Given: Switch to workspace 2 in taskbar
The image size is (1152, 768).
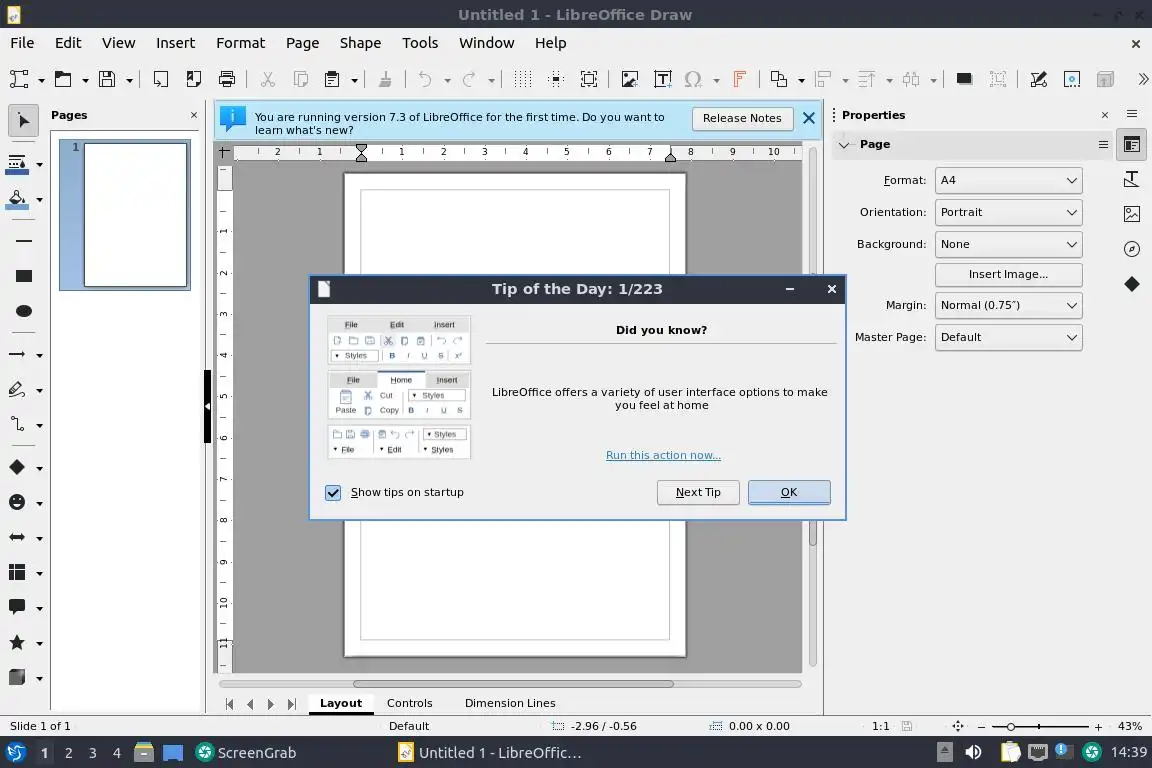Looking at the screenshot, I should click(x=68, y=753).
